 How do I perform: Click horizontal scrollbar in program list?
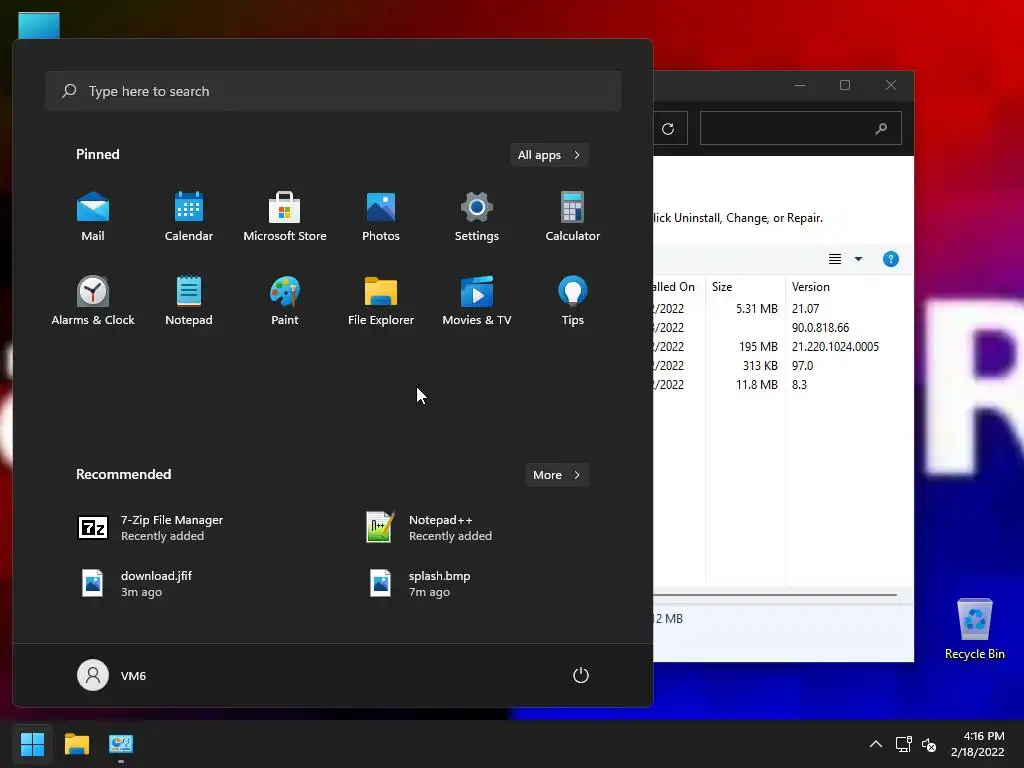coord(775,595)
